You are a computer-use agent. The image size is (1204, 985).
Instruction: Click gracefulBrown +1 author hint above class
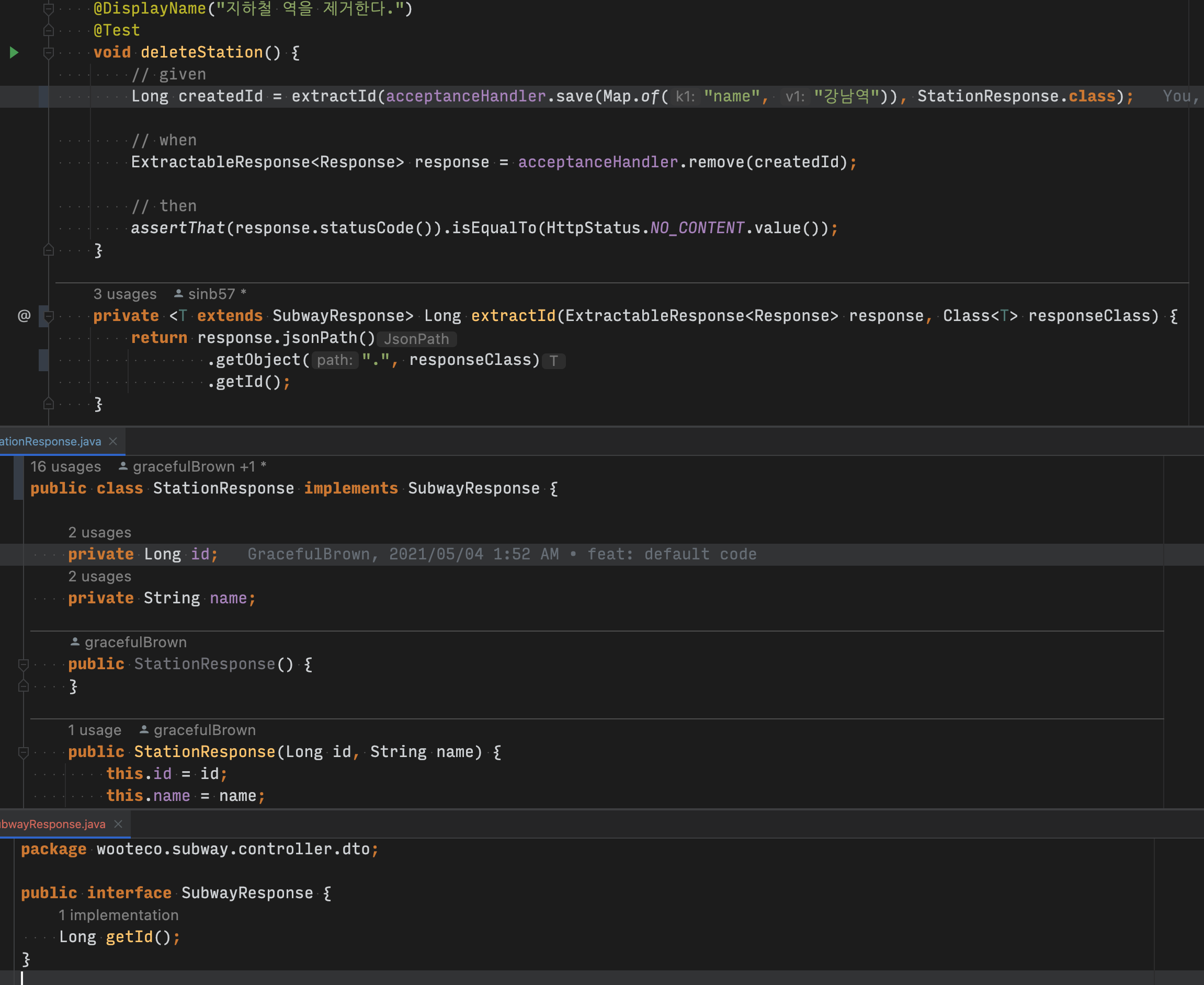193,466
